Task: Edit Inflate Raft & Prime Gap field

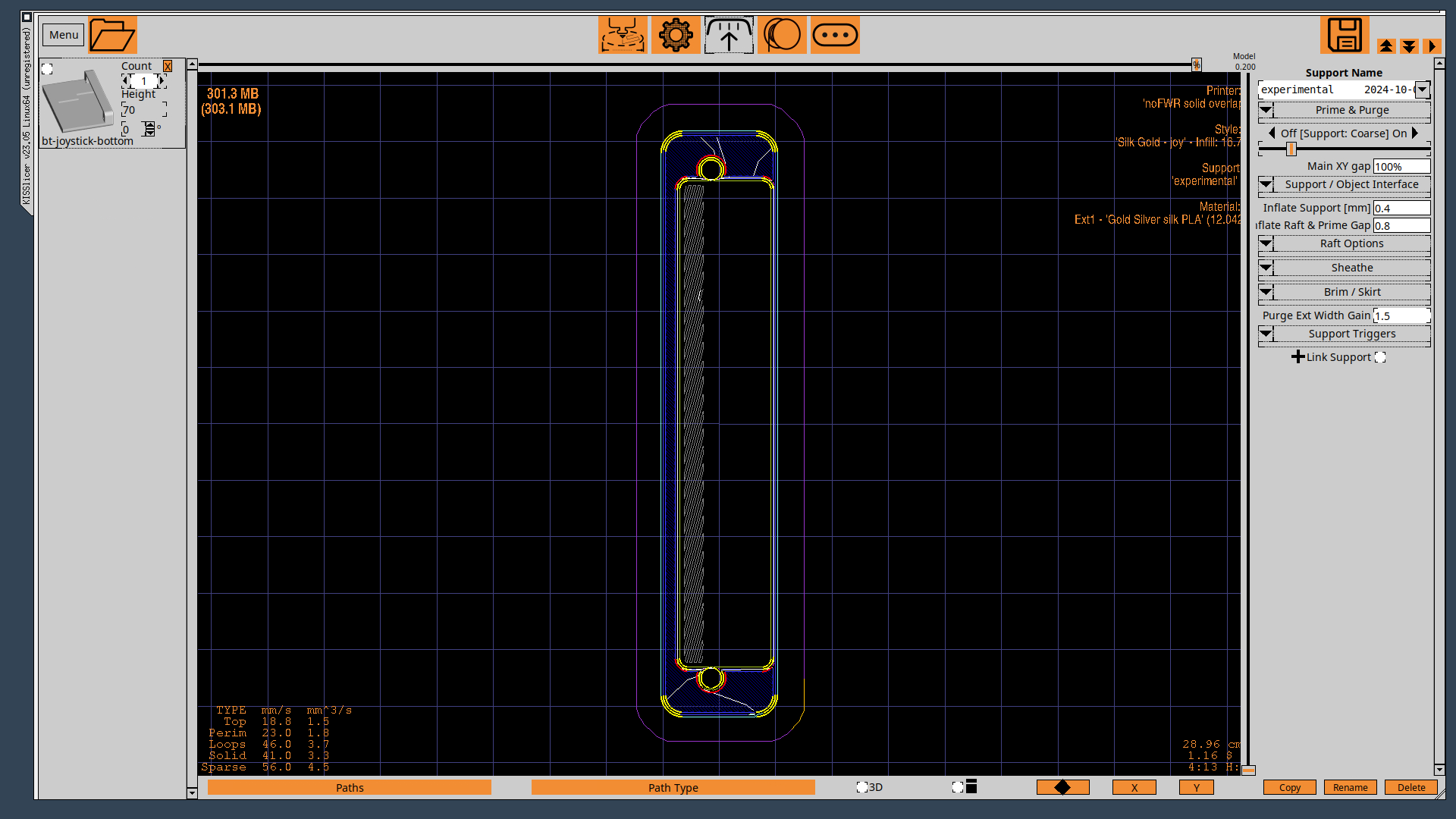Action: [1401, 225]
